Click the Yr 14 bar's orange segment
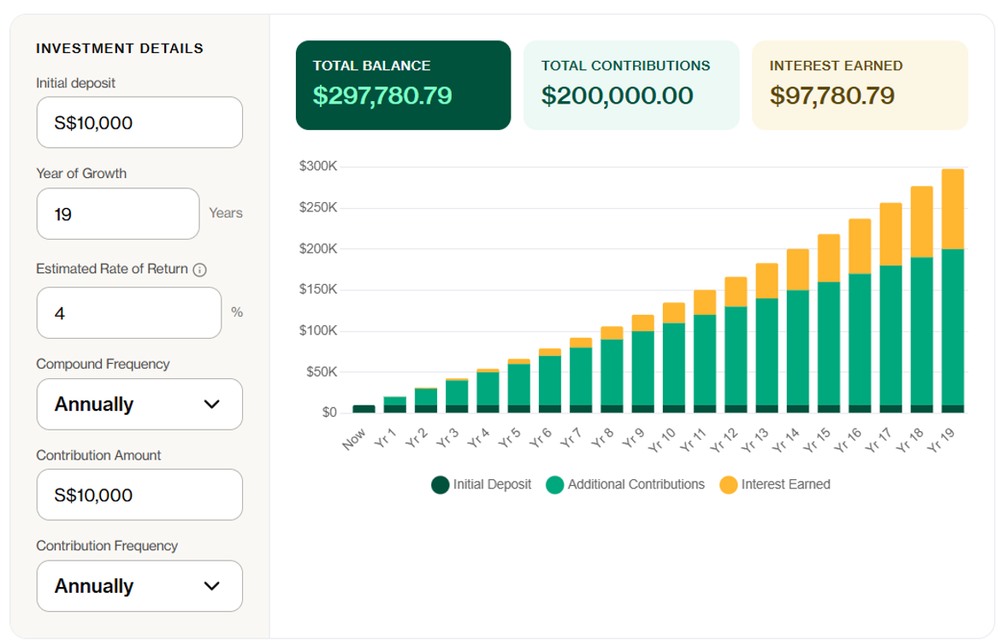 (798, 270)
